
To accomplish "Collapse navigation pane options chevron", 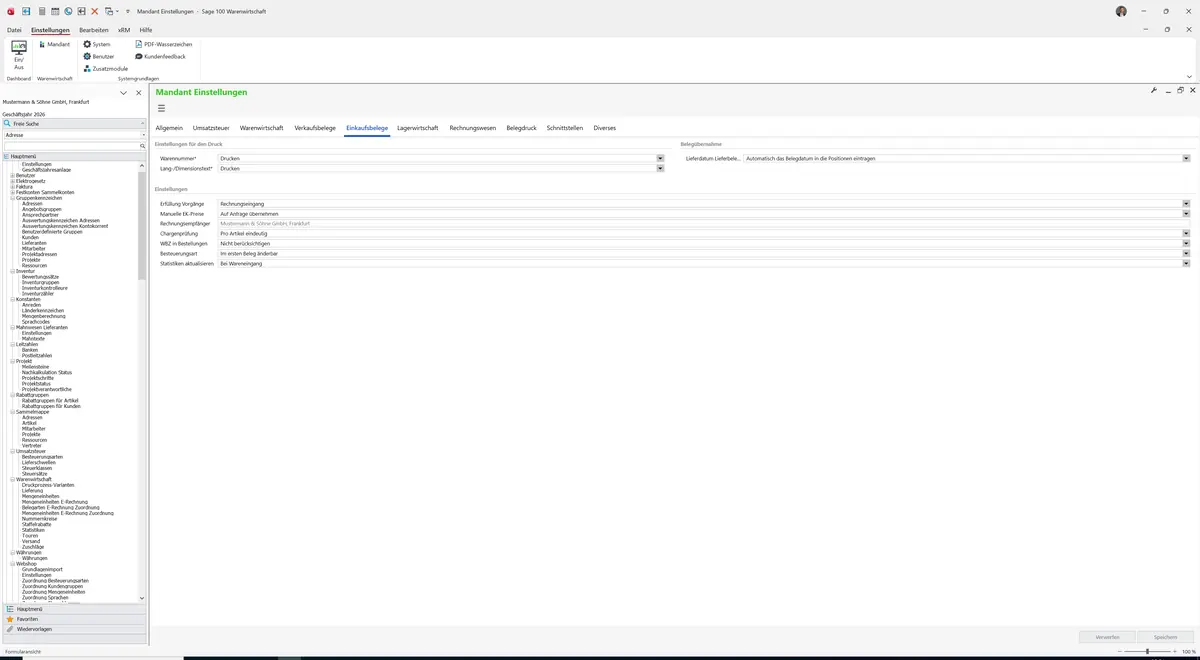I will click(123, 93).
